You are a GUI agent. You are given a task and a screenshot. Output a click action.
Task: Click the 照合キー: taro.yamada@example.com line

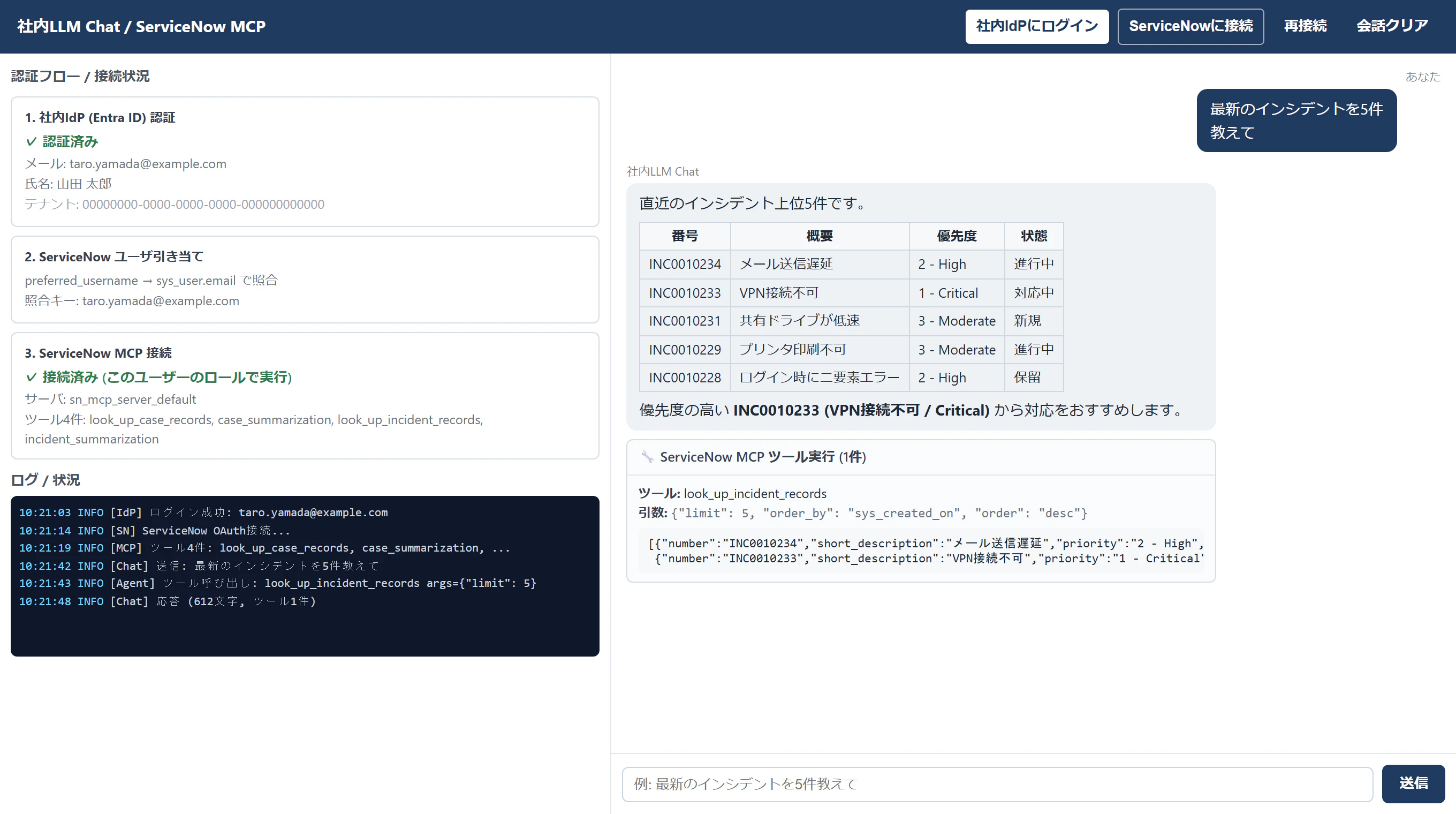pyautogui.click(x=132, y=301)
